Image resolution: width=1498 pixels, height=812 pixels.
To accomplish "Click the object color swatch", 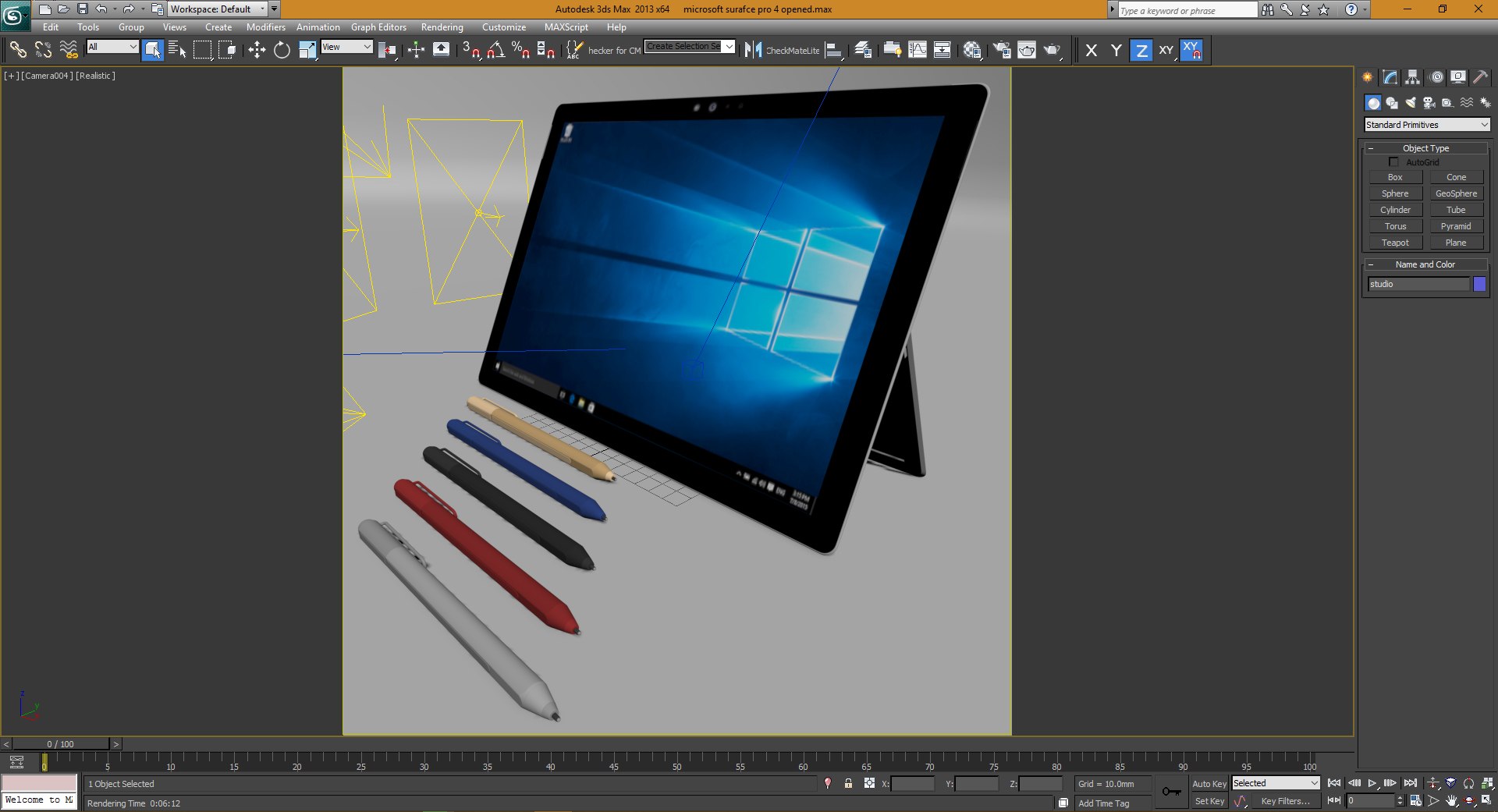I will (x=1479, y=284).
